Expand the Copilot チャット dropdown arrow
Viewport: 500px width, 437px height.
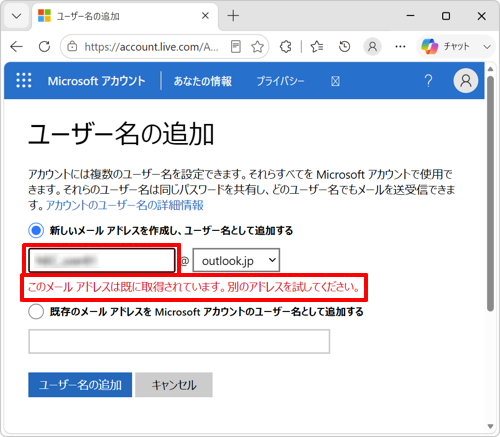(487, 47)
